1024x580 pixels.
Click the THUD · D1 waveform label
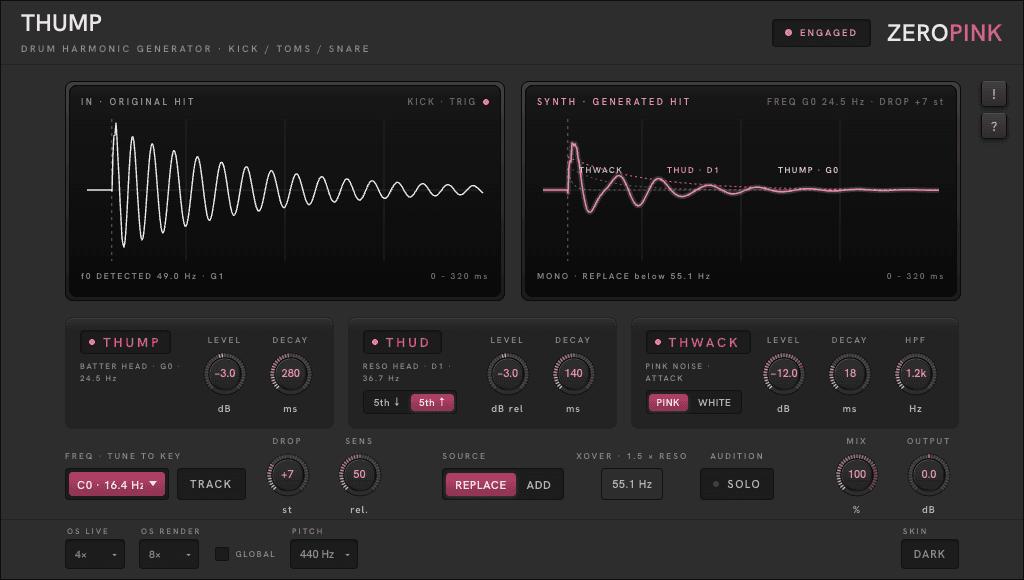click(693, 170)
